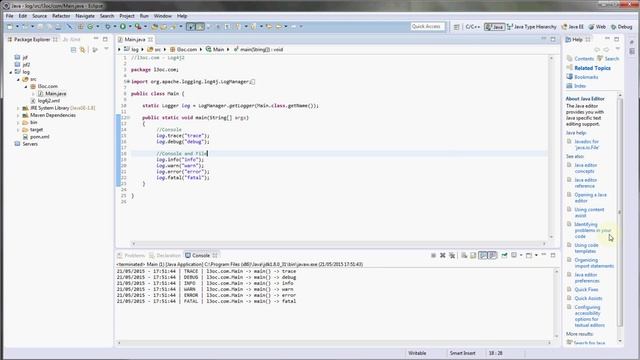This screenshot has height=360, width=640.
Task: Collapse the src folder node
Action: tap(18, 79)
